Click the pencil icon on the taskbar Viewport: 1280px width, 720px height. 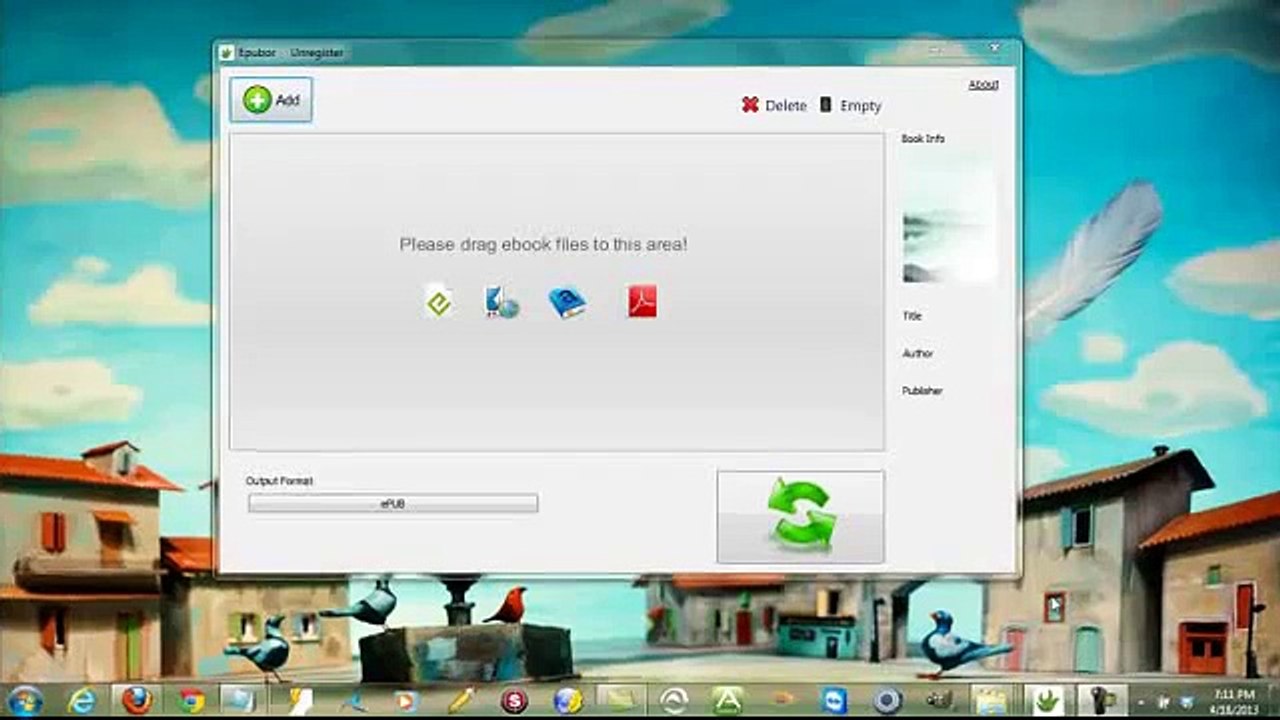[461, 700]
